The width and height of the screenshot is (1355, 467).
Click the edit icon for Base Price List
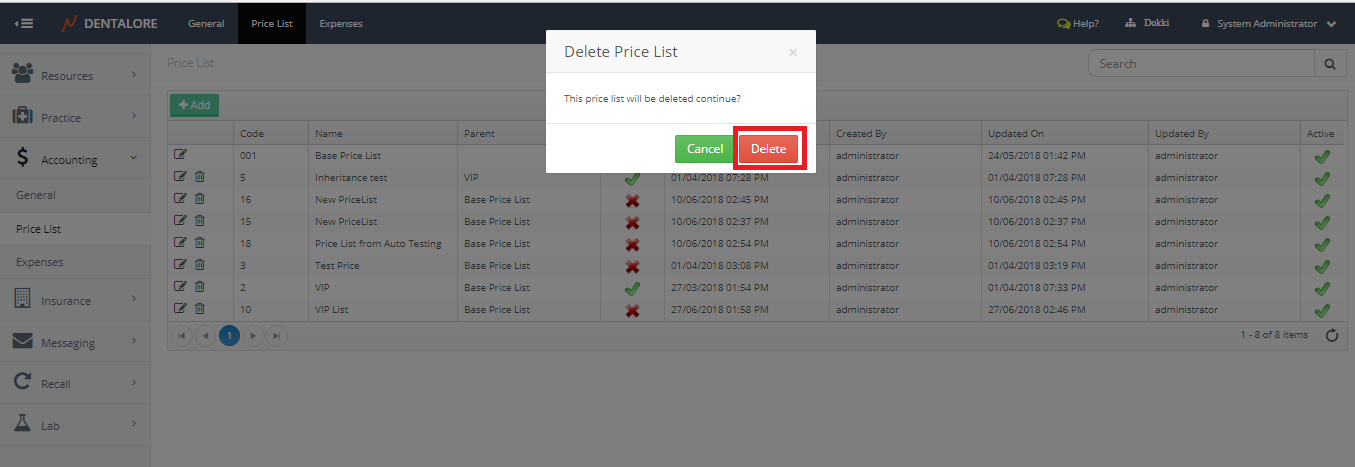(180, 155)
